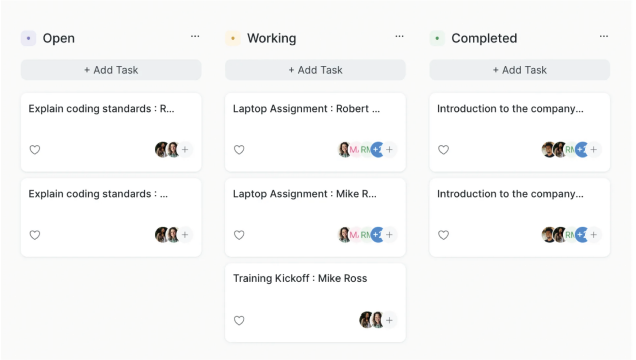
Task: Click heart on second Introduction to the company card
Action: [x=443, y=235]
